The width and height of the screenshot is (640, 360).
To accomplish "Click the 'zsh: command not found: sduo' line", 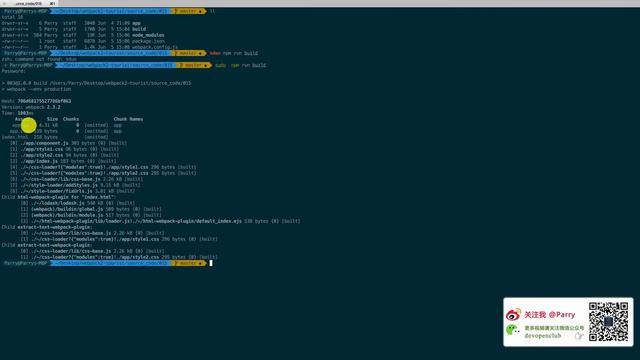I will point(39,59).
